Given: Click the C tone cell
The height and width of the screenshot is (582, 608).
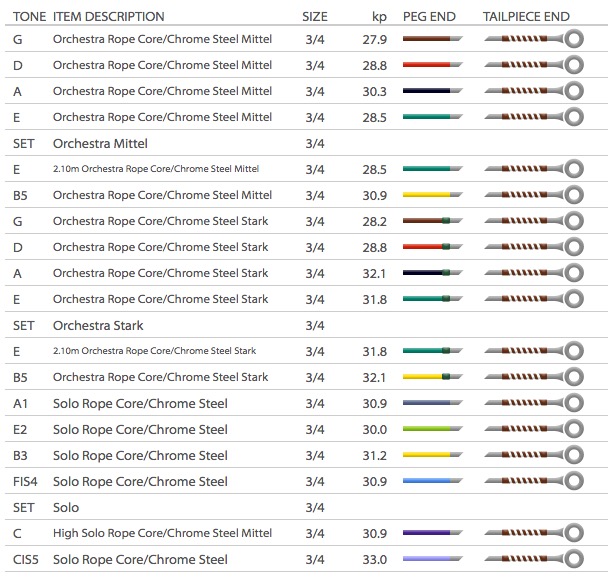Looking at the screenshot, I should click(17, 534).
